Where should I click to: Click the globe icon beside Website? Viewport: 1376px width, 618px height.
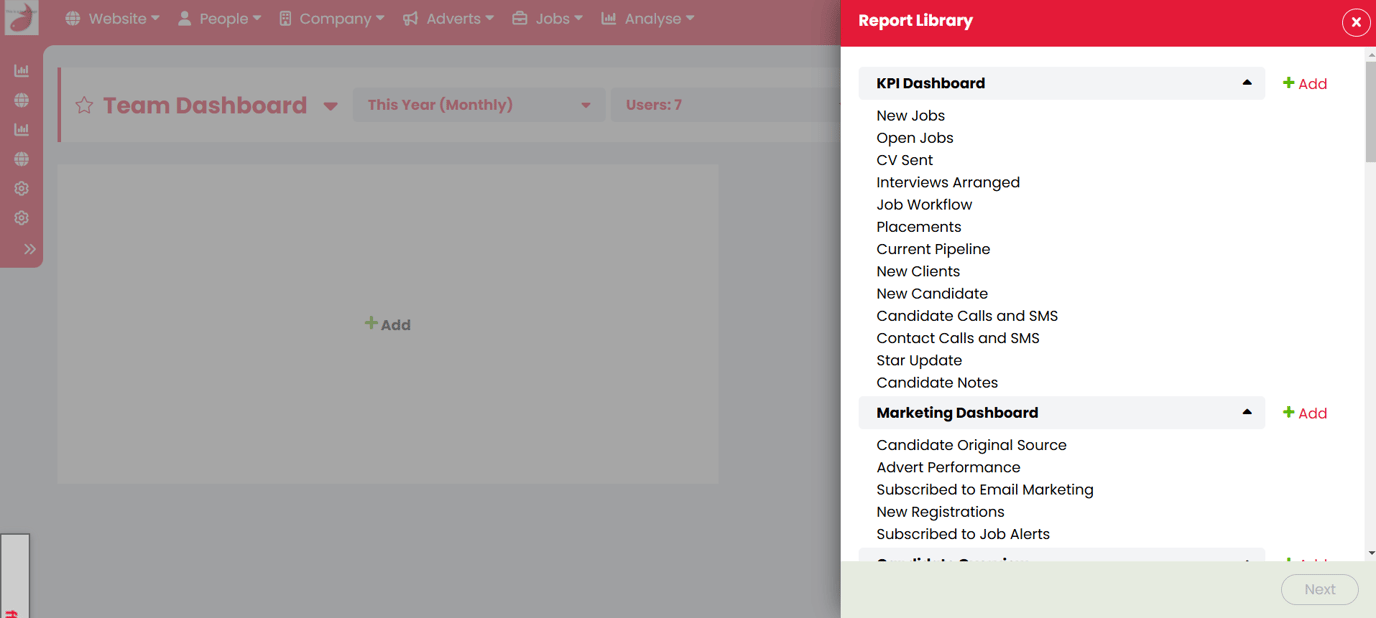[73, 19]
